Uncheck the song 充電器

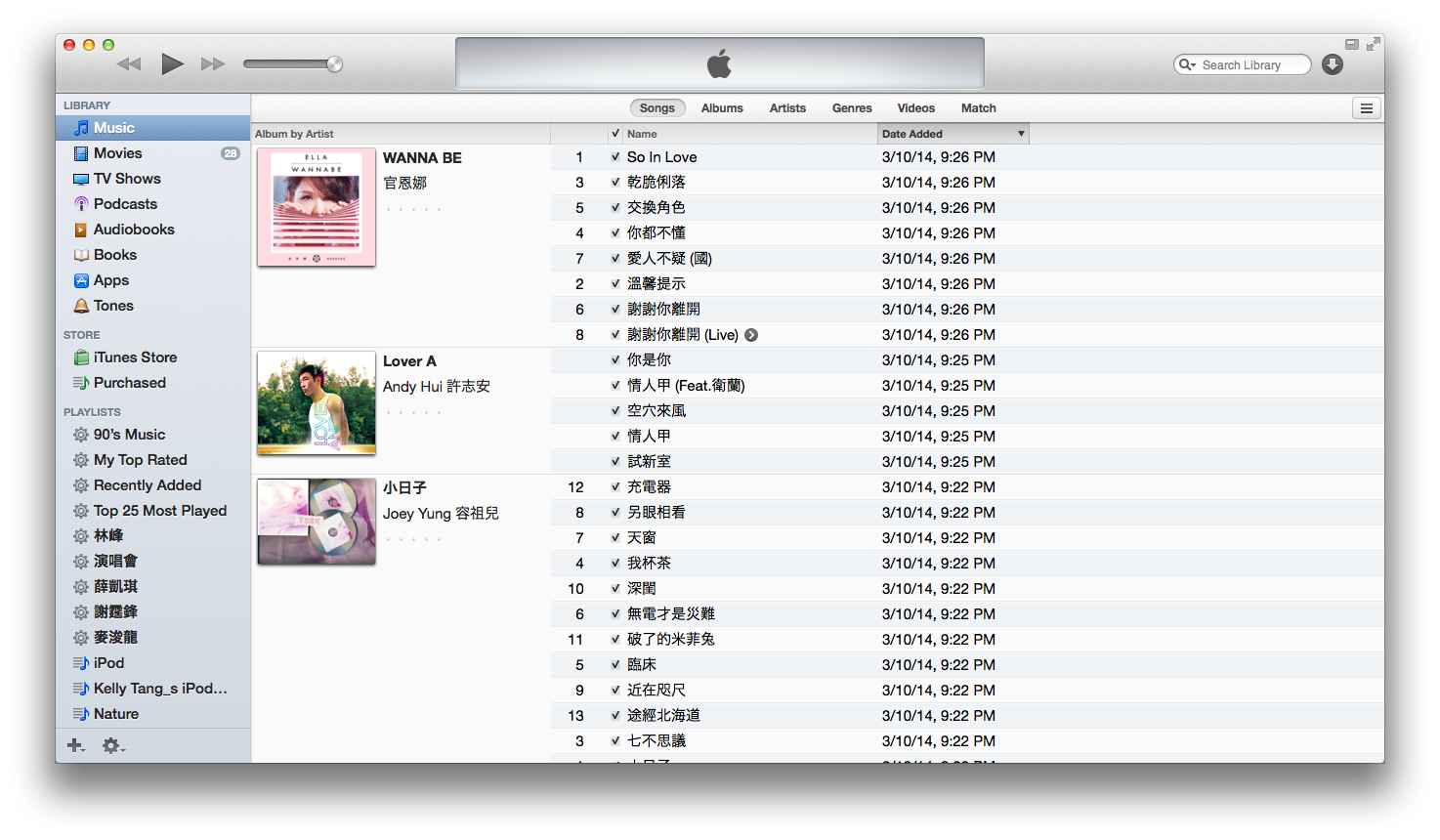[615, 487]
